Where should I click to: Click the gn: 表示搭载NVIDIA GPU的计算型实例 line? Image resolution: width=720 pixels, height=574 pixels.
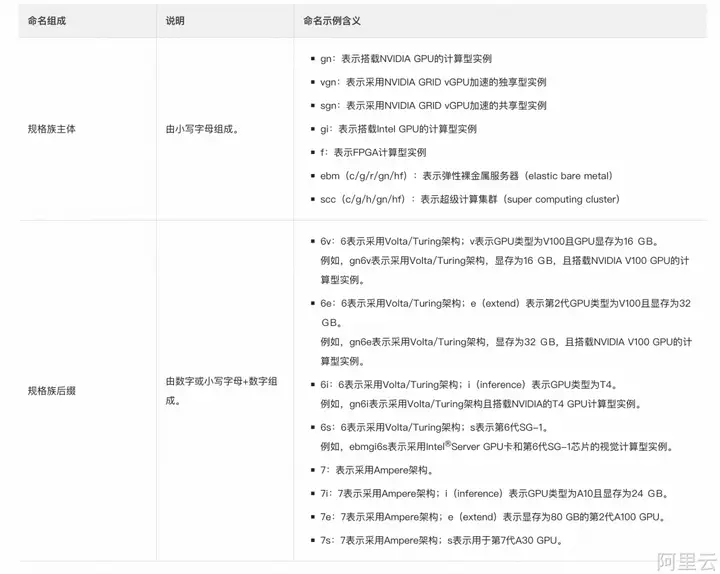click(406, 59)
